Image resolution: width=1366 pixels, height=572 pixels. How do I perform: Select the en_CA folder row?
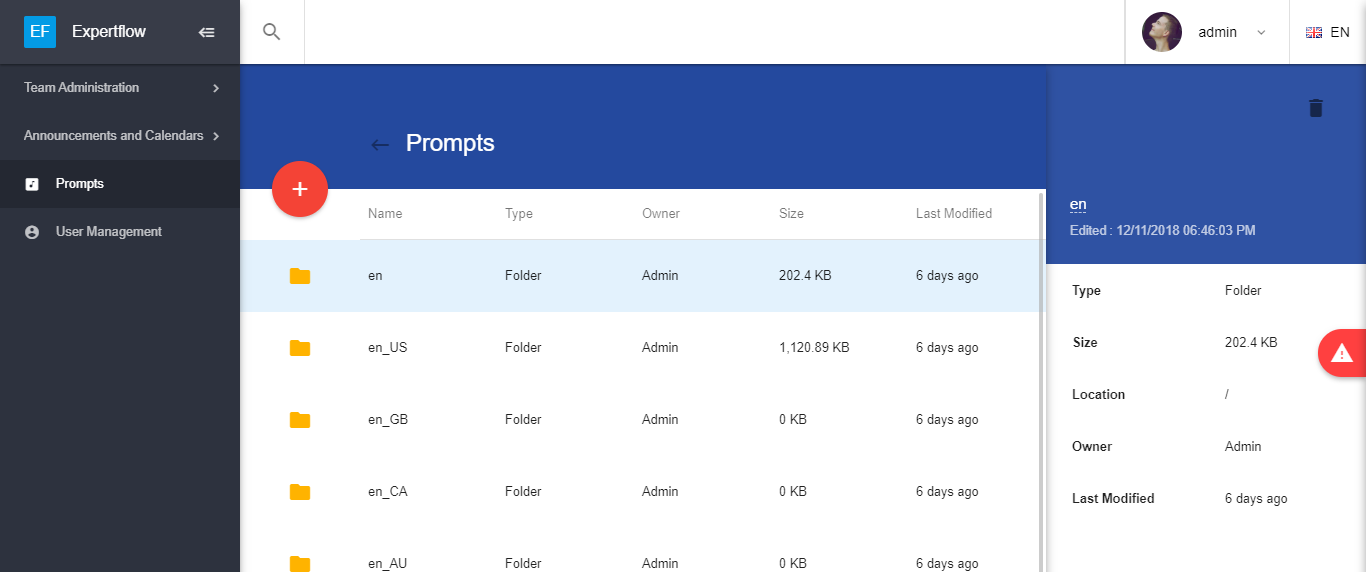(640, 492)
